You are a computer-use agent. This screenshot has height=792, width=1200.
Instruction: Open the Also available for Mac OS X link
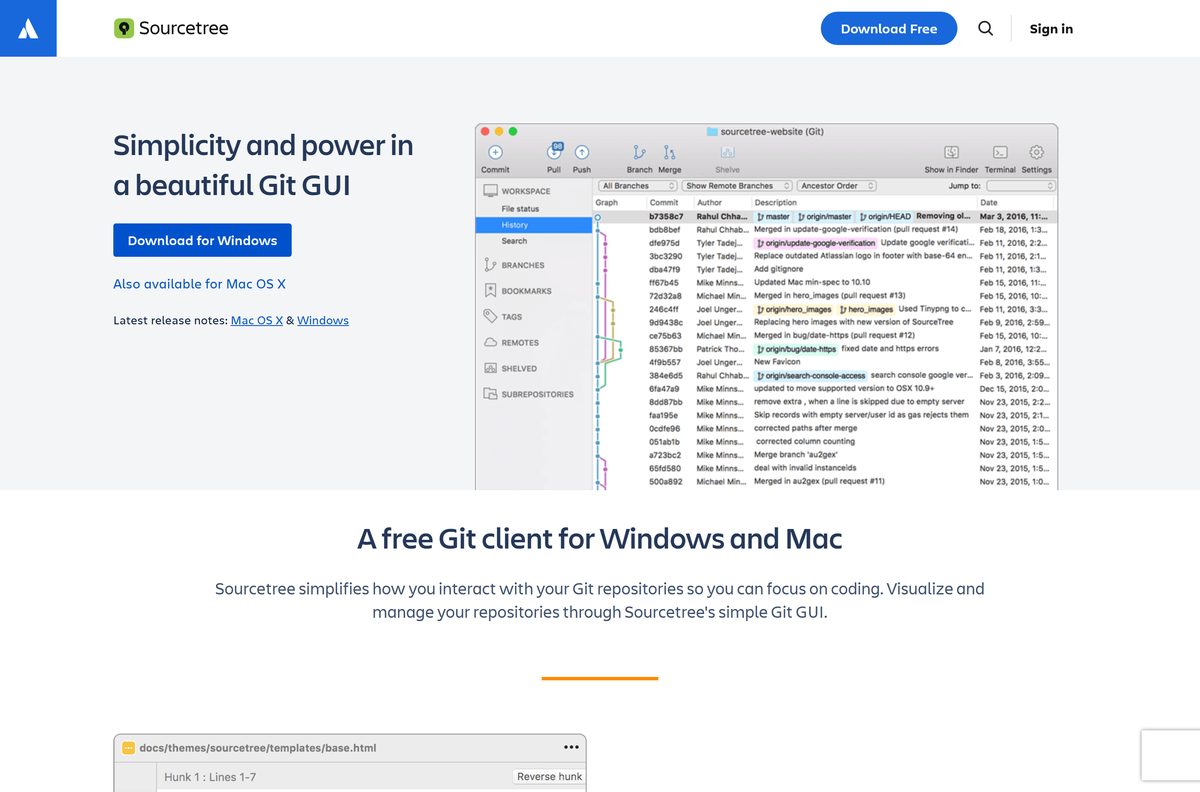click(x=199, y=284)
